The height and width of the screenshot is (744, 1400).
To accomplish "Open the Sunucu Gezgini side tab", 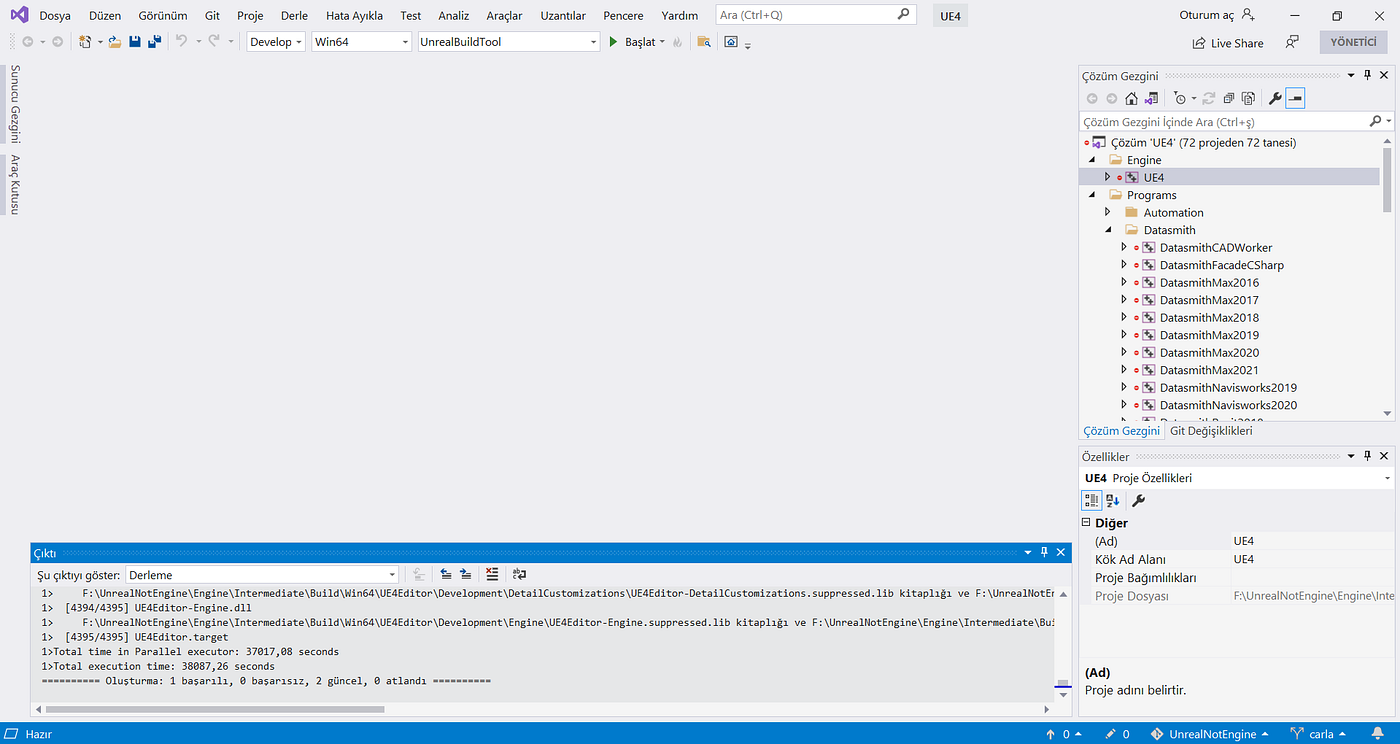I will [x=15, y=104].
